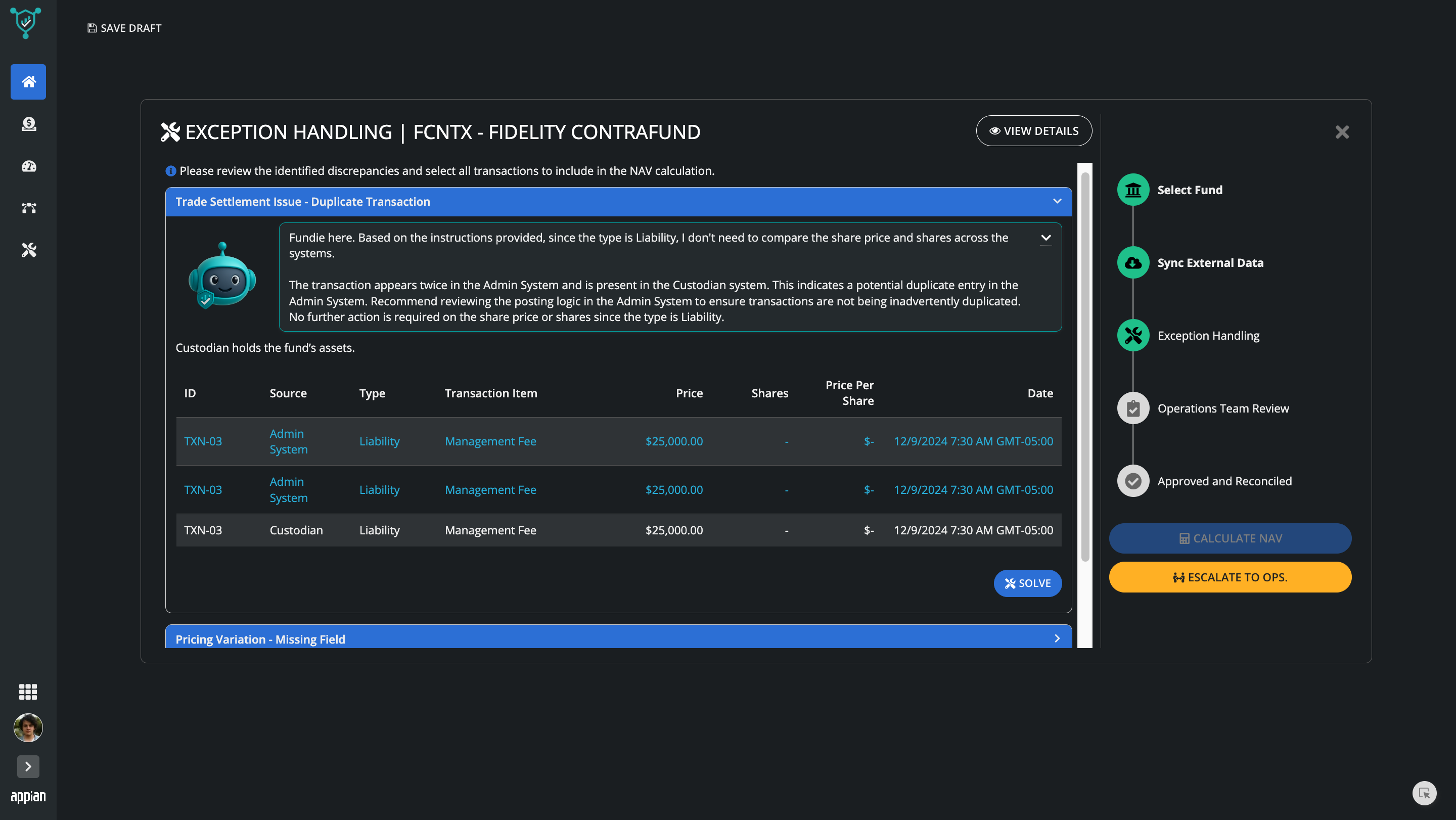Click the ID column header
The image size is (1456, 820).
click(190, 393)
